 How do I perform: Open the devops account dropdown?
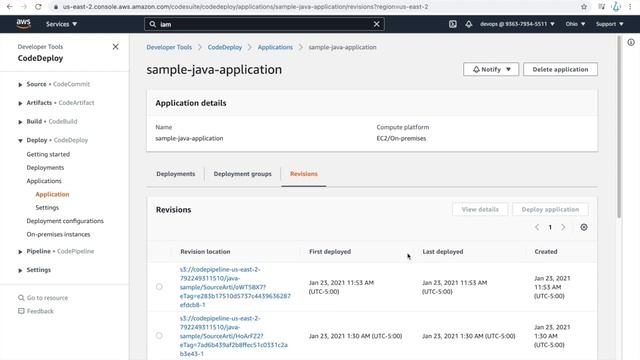pos(517,24)
